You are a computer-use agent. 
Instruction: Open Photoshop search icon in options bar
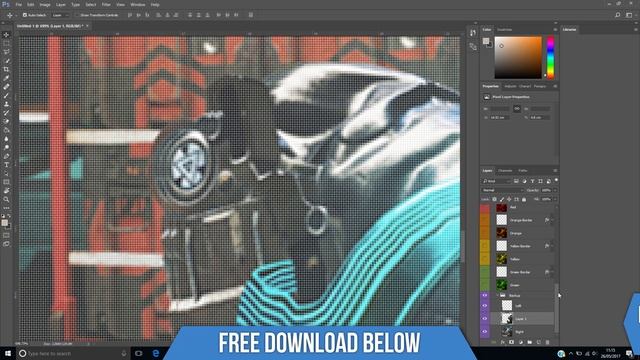pyautogui.click(x=618, y=15)
